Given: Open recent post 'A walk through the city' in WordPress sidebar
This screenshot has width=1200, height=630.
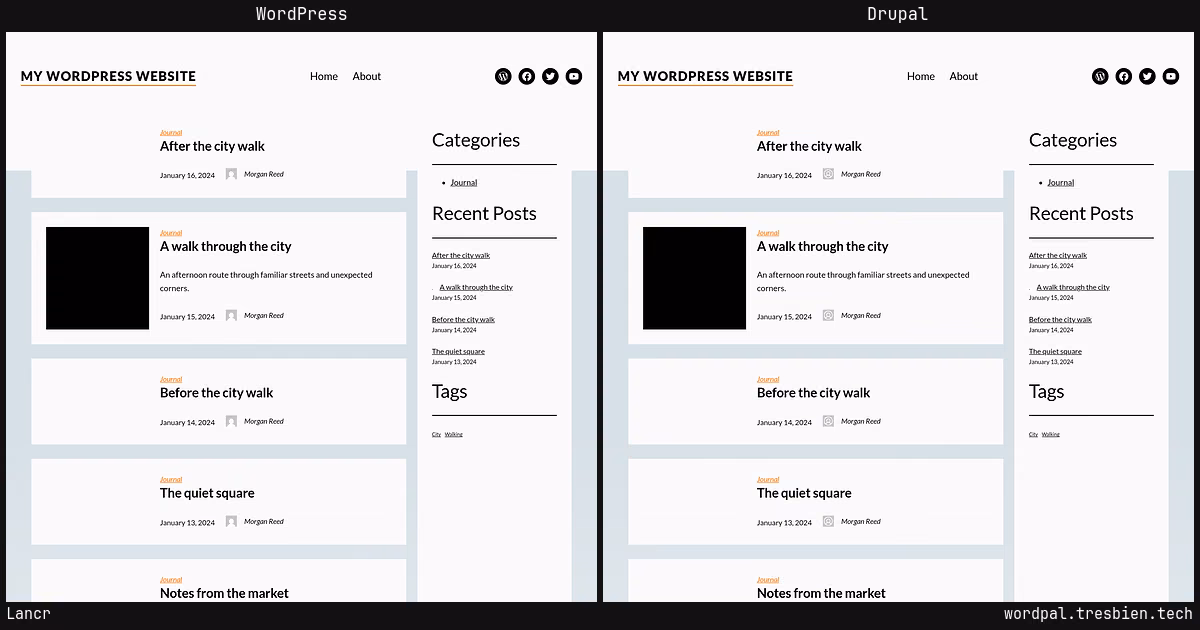Looking at the screenshot, I should pyautogui.click(x=476, y=287).
